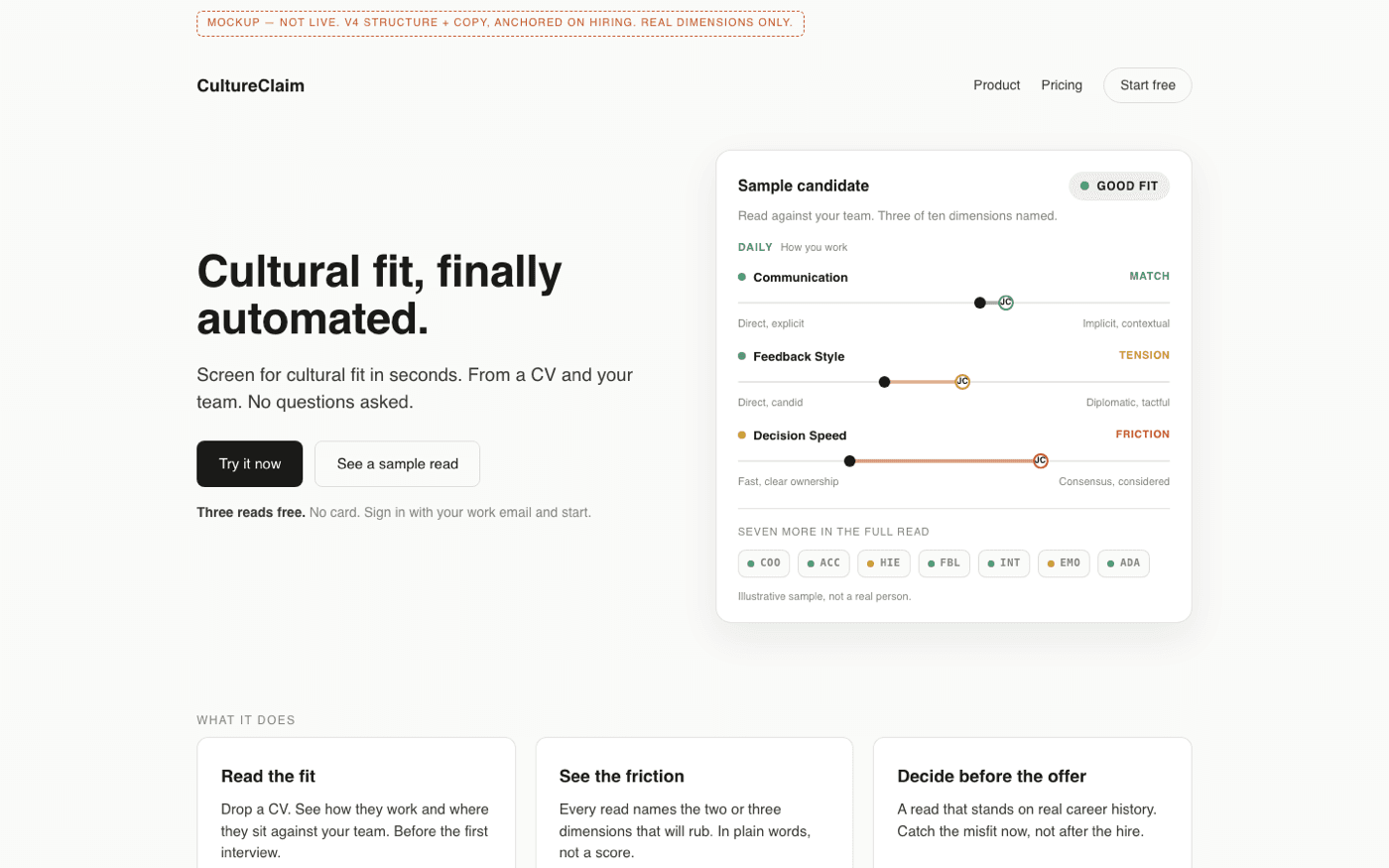Open the Pricing nav item
The width and height of the screenshot is (1389, 868).
coord(1062,85)
